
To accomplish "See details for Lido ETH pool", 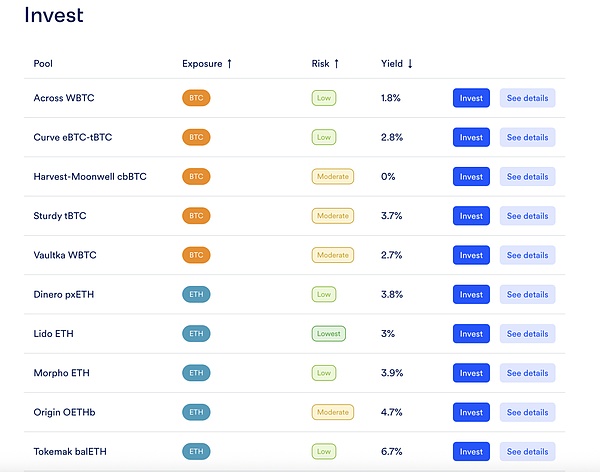I will (x=527, y=333).
